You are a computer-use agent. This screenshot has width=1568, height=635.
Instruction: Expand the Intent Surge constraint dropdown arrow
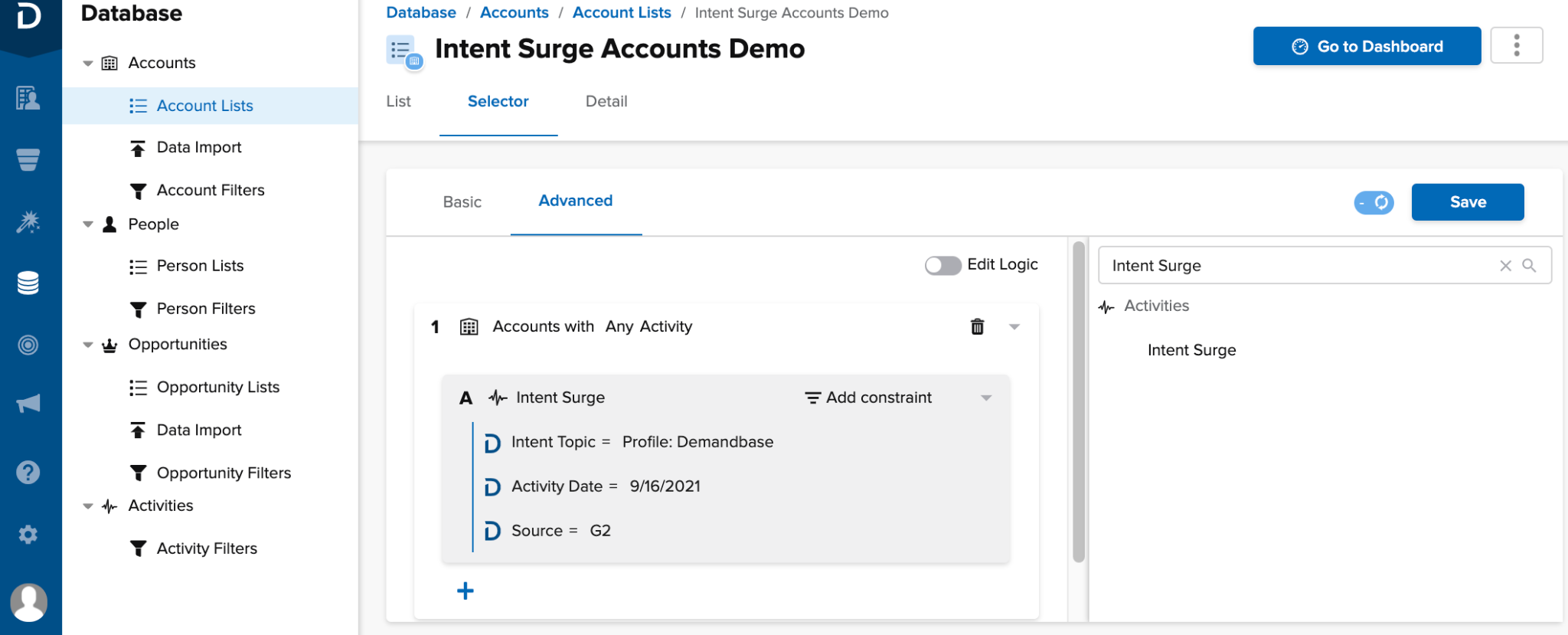(x=986, y=398)
